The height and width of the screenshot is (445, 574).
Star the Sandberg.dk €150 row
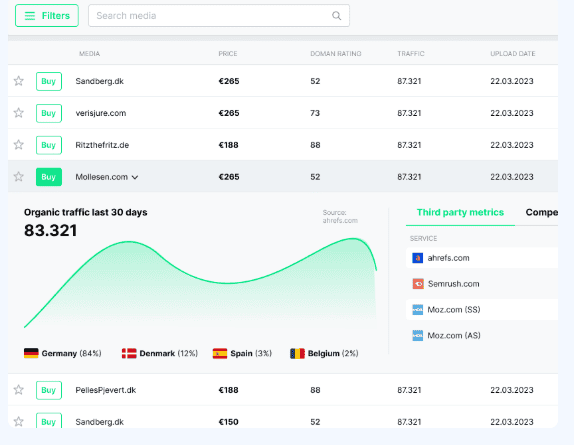19,422
